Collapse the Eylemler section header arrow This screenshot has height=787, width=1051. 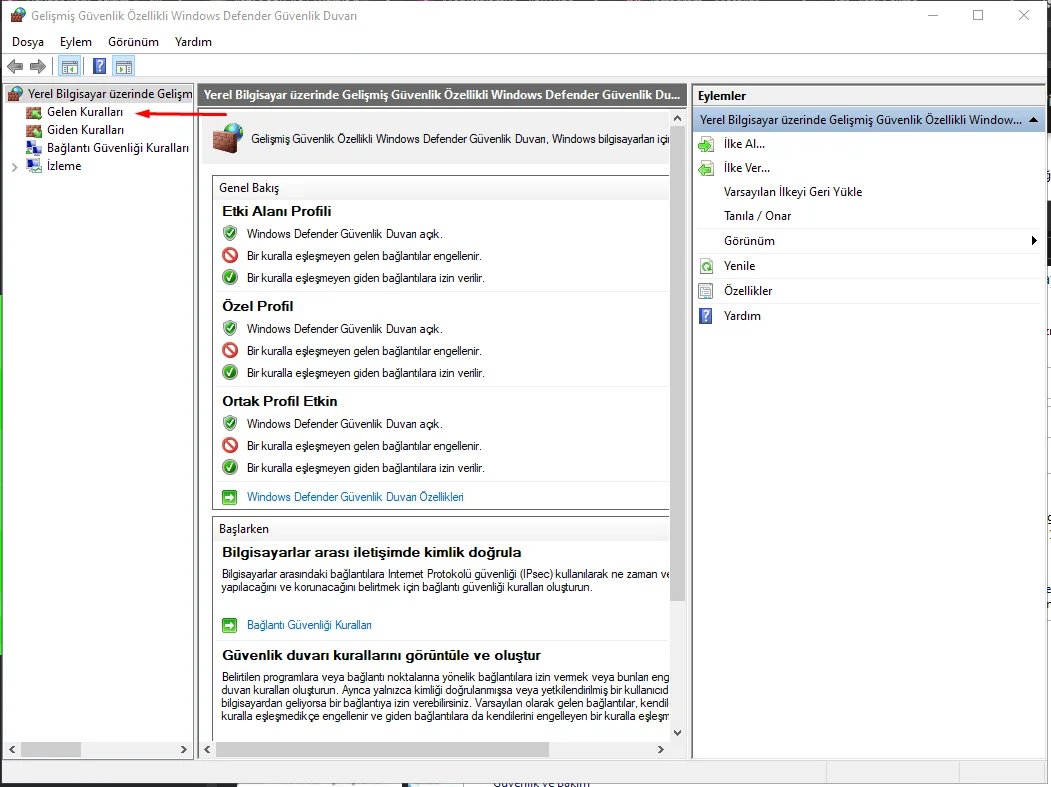[1033, 120]
